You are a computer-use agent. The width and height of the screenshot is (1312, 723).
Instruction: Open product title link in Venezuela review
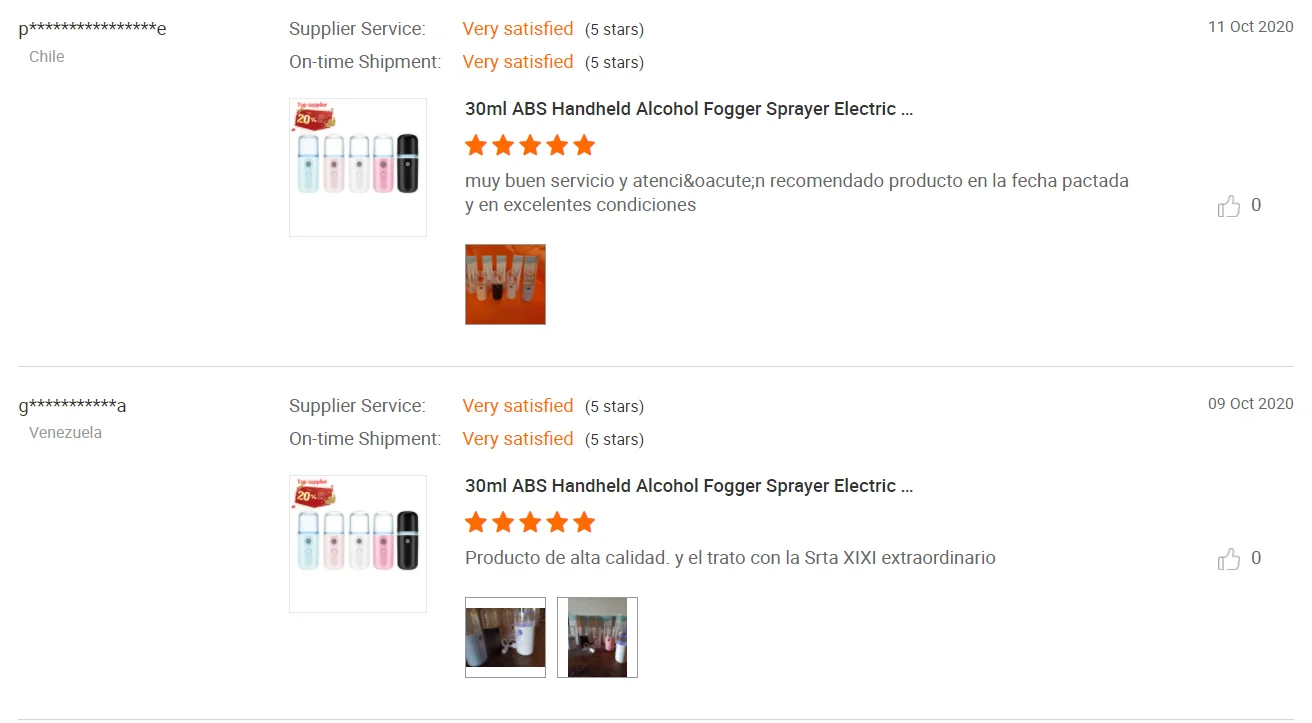[689, 486]
